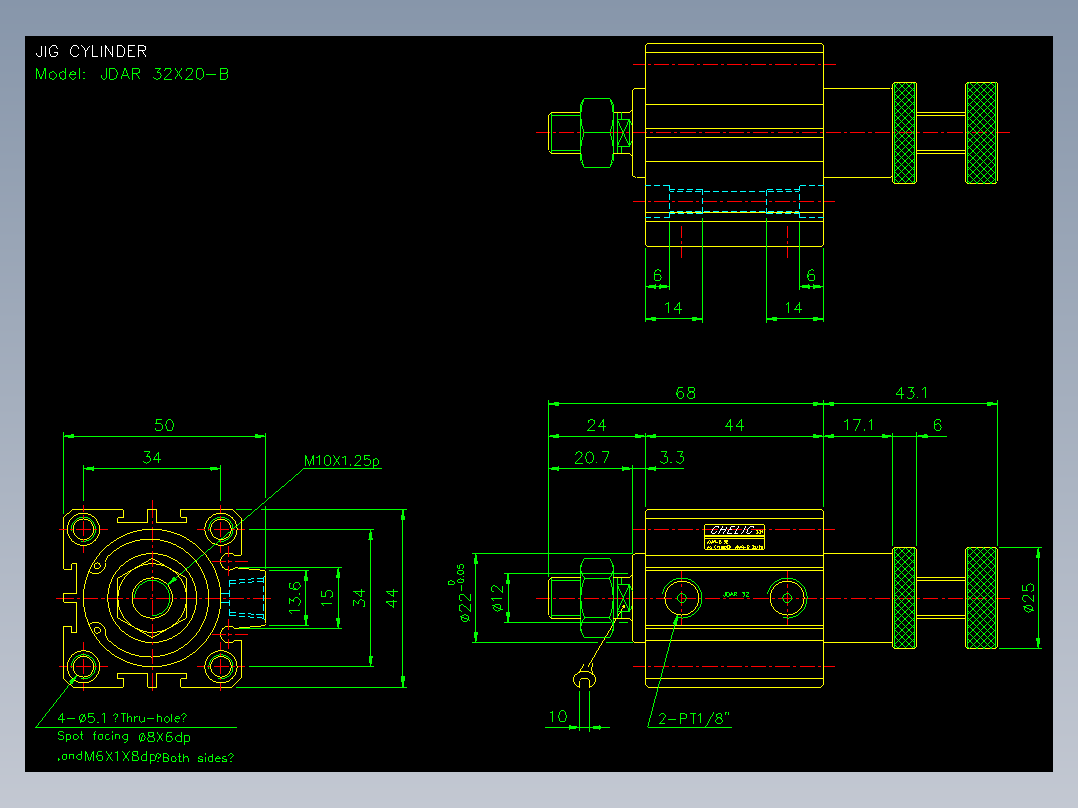Select the ø25 knob diameter dimension
1078x808 pixels.
(1028, 598)
